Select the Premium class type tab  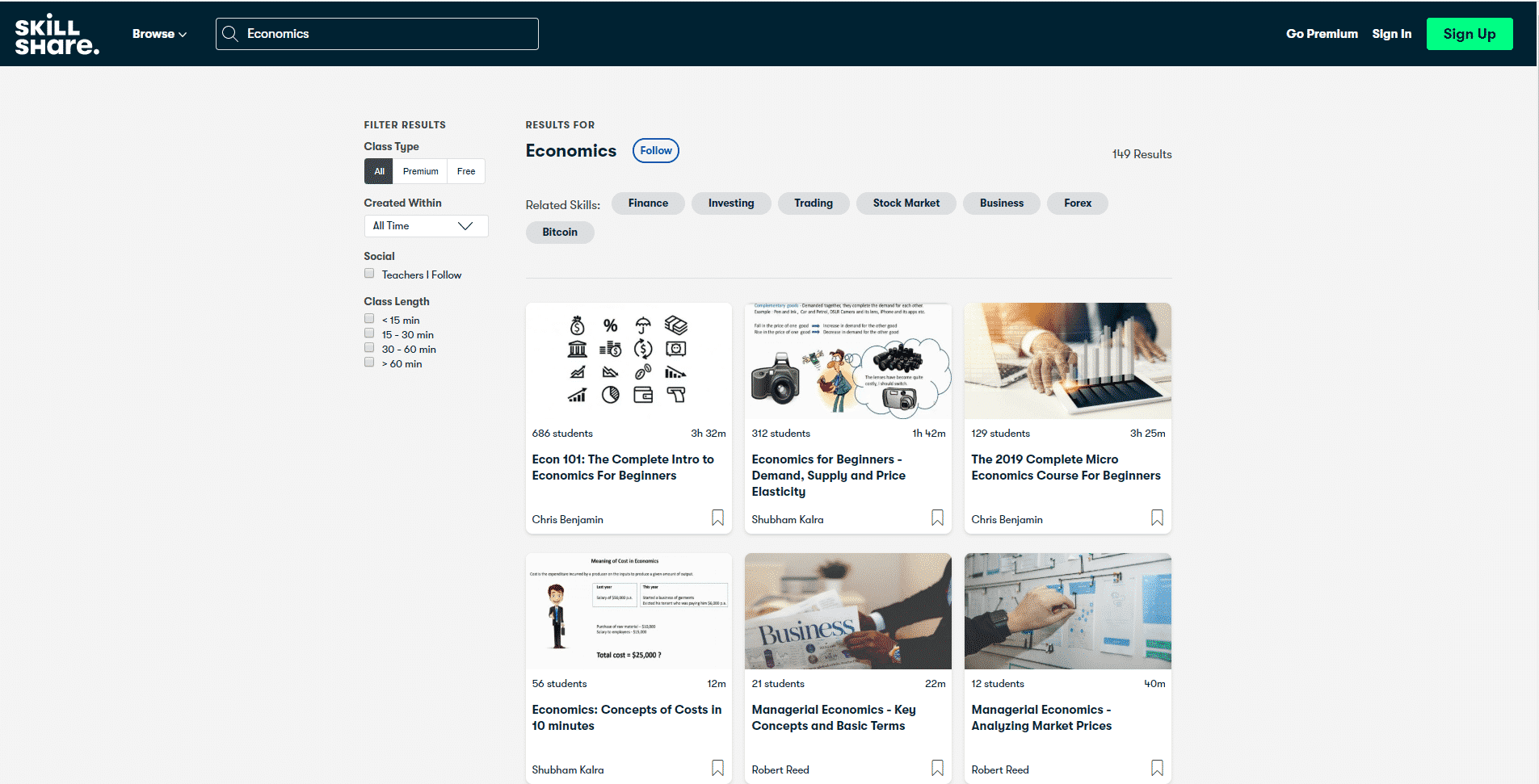[420, 171]
